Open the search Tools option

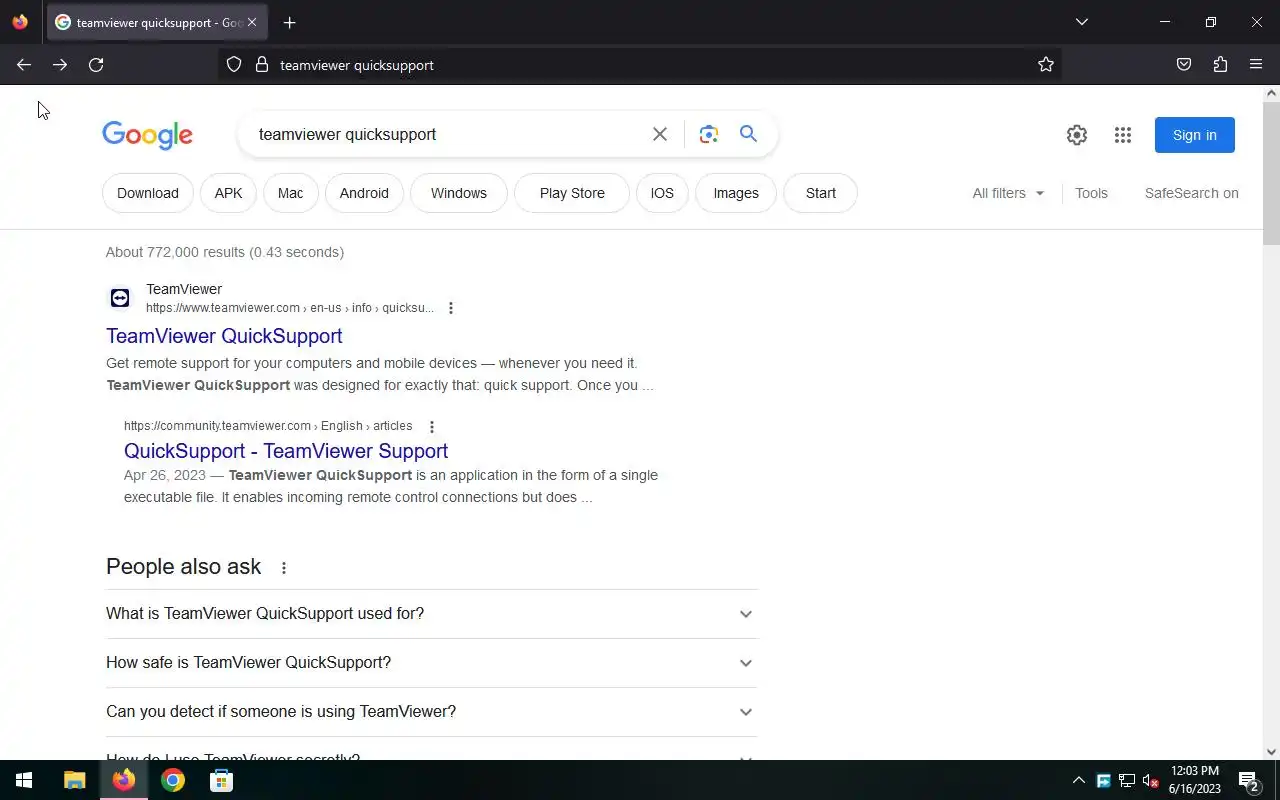1091,193
